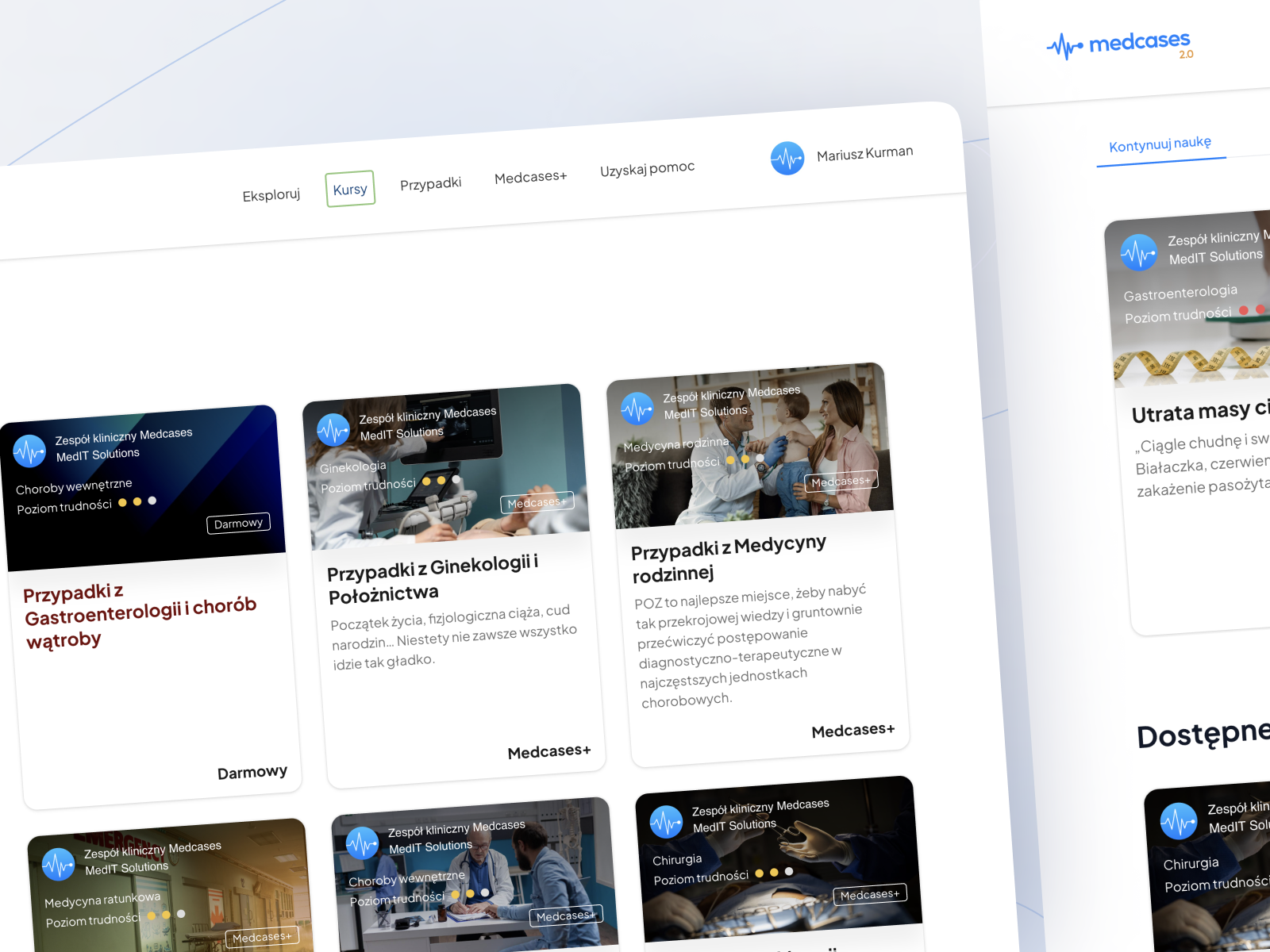
Task: Click the avatar on the right-panel Chirurgia card
Action: pos(1179,821)
